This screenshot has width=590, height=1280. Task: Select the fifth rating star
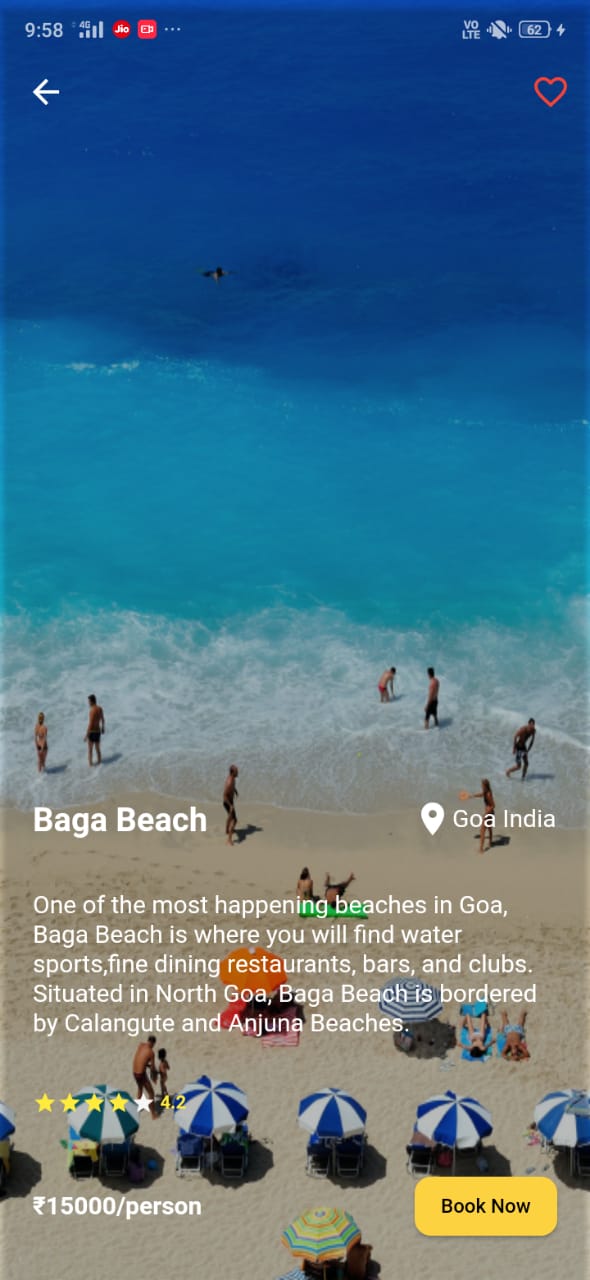point(144,1103)
